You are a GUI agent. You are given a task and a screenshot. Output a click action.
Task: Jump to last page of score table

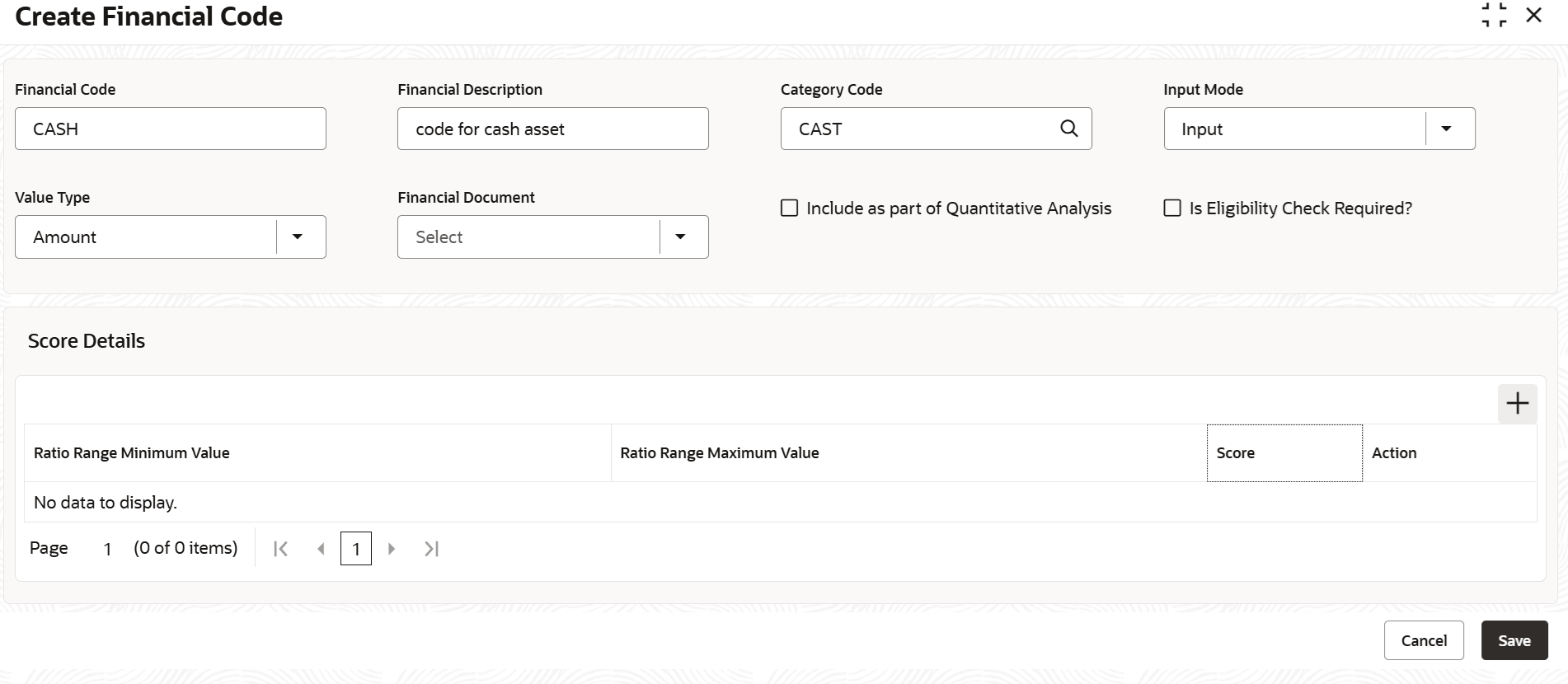point(431,549)
